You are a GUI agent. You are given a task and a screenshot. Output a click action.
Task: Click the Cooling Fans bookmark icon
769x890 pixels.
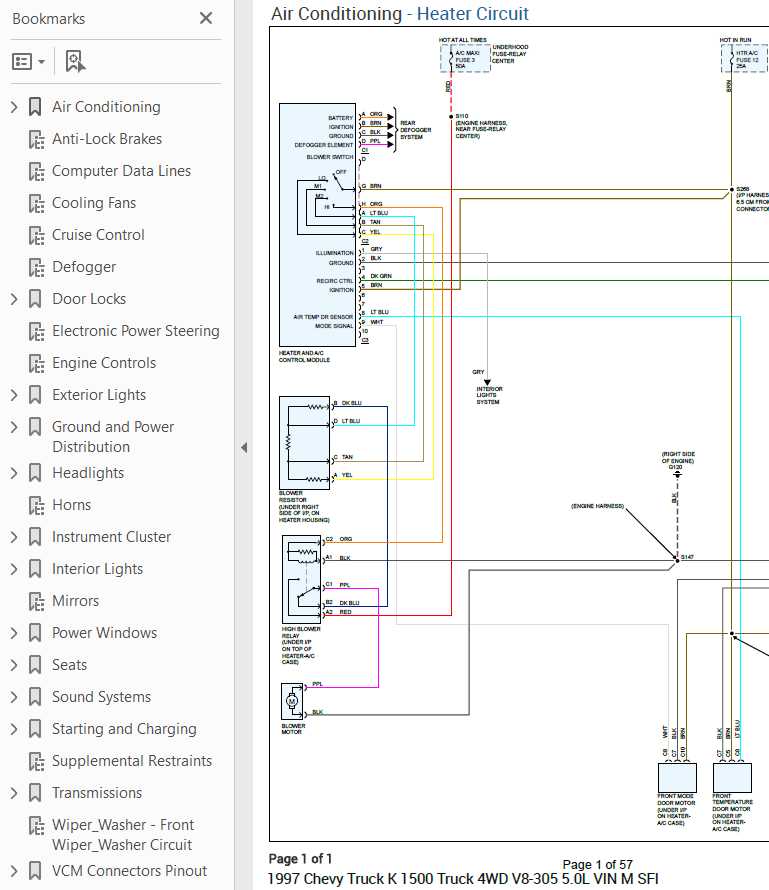tap(36, 203)
